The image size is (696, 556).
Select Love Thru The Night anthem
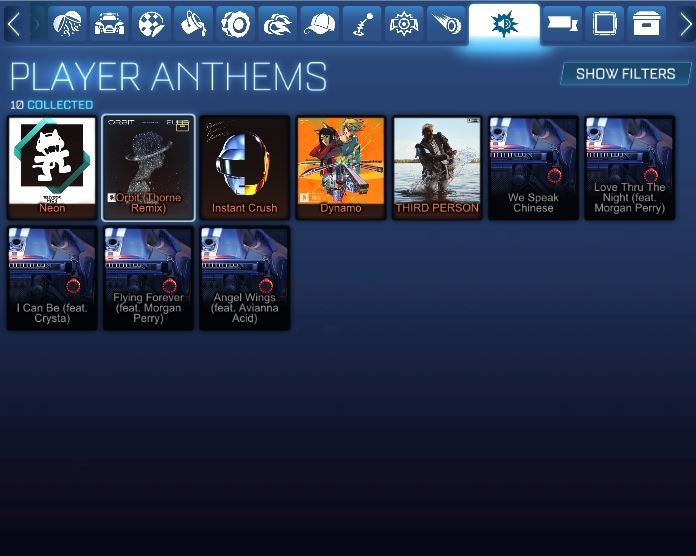pyautogui.click(x=629, y=168)
